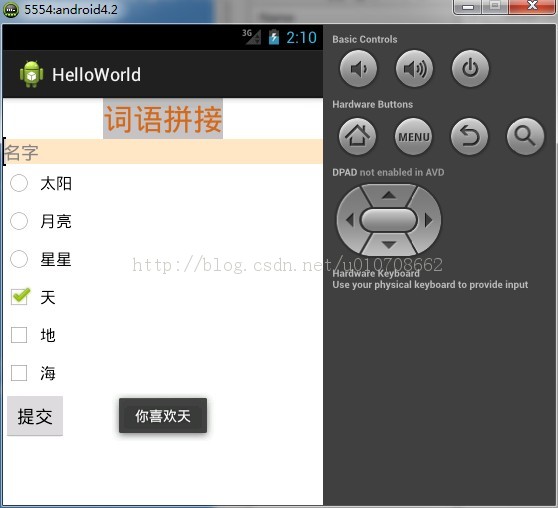The image size is (558, 508).
Task: Click the 2:10 status bar clock
Action: 301,37
